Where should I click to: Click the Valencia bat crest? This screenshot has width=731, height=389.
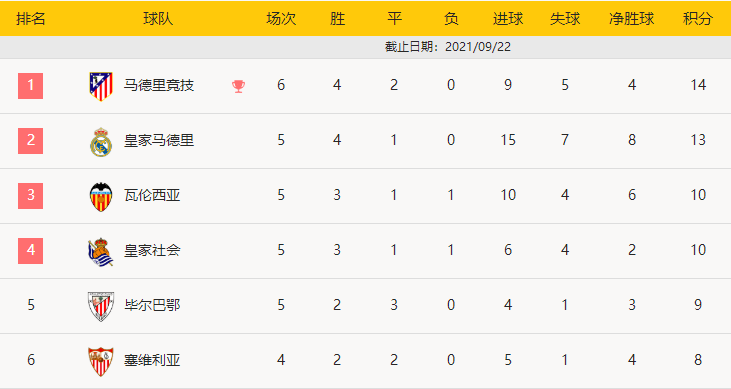tap(101, 196)
